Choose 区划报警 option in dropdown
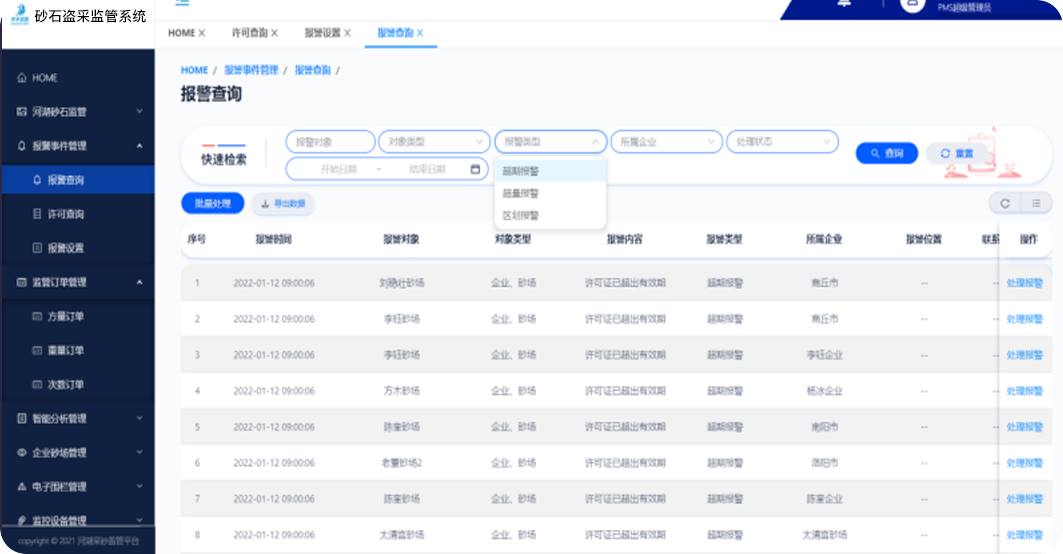This screenshot has height=554, width=1063. pyautogui.click(x=521, y=215)
